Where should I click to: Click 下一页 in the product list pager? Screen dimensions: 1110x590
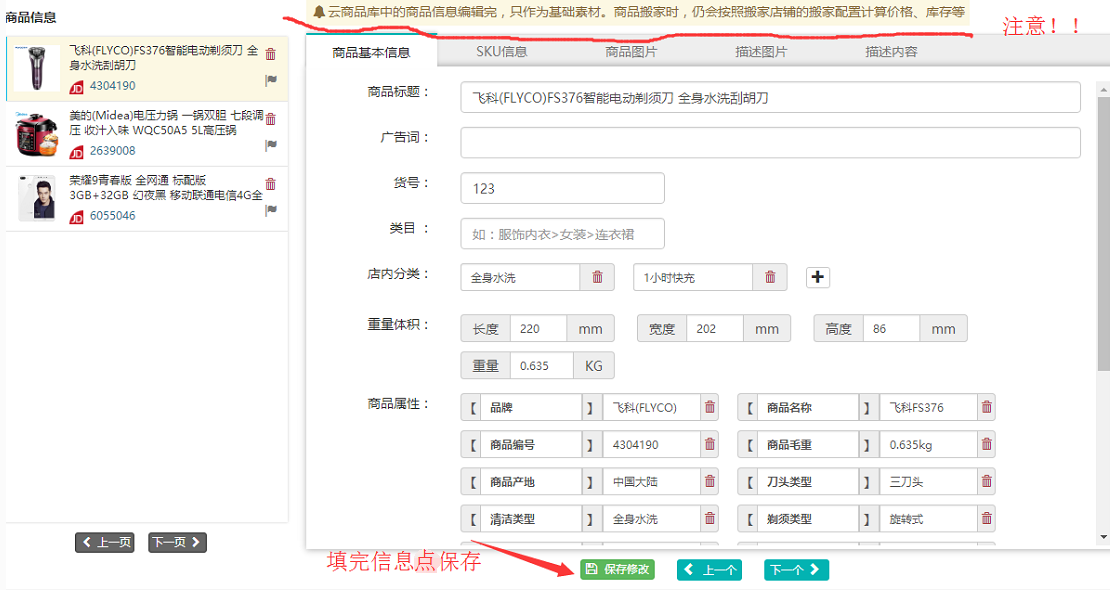[x=178, y=543]
